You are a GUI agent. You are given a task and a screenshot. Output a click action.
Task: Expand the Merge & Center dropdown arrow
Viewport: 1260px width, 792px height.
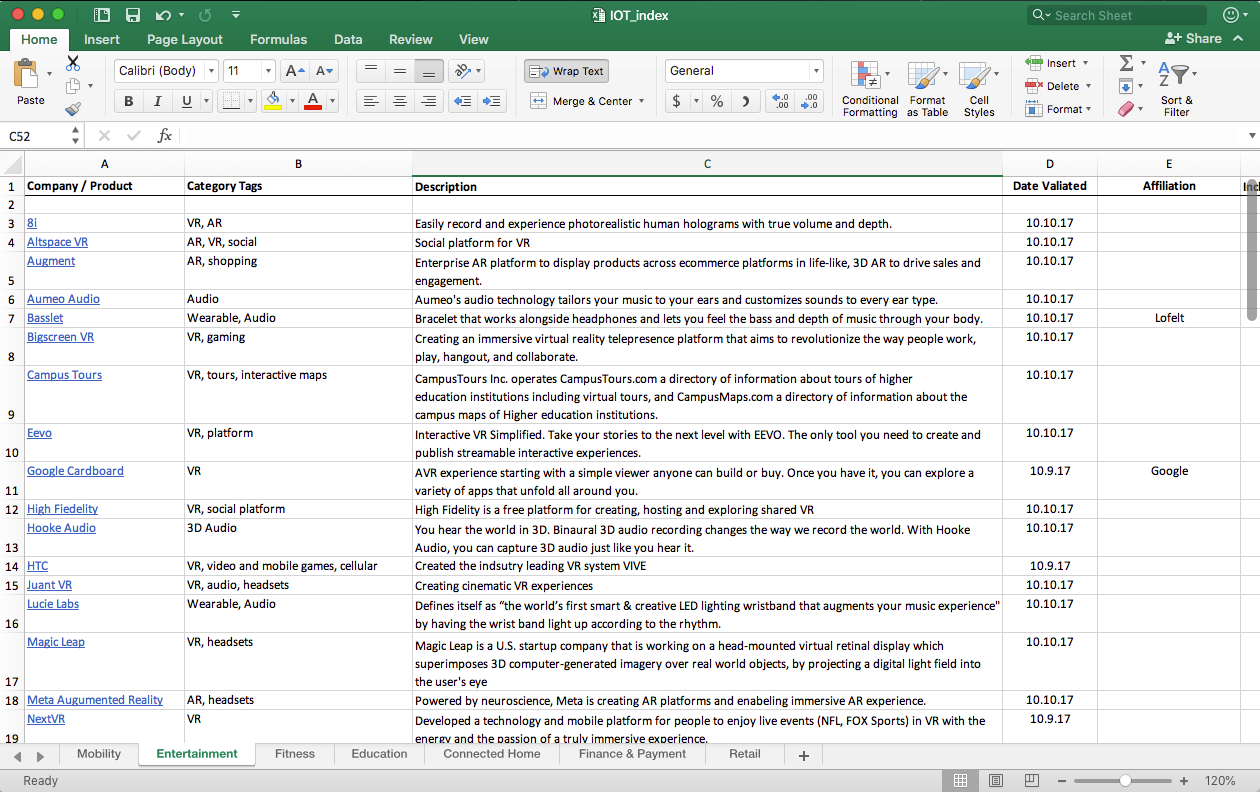click(x=640, y=101)
